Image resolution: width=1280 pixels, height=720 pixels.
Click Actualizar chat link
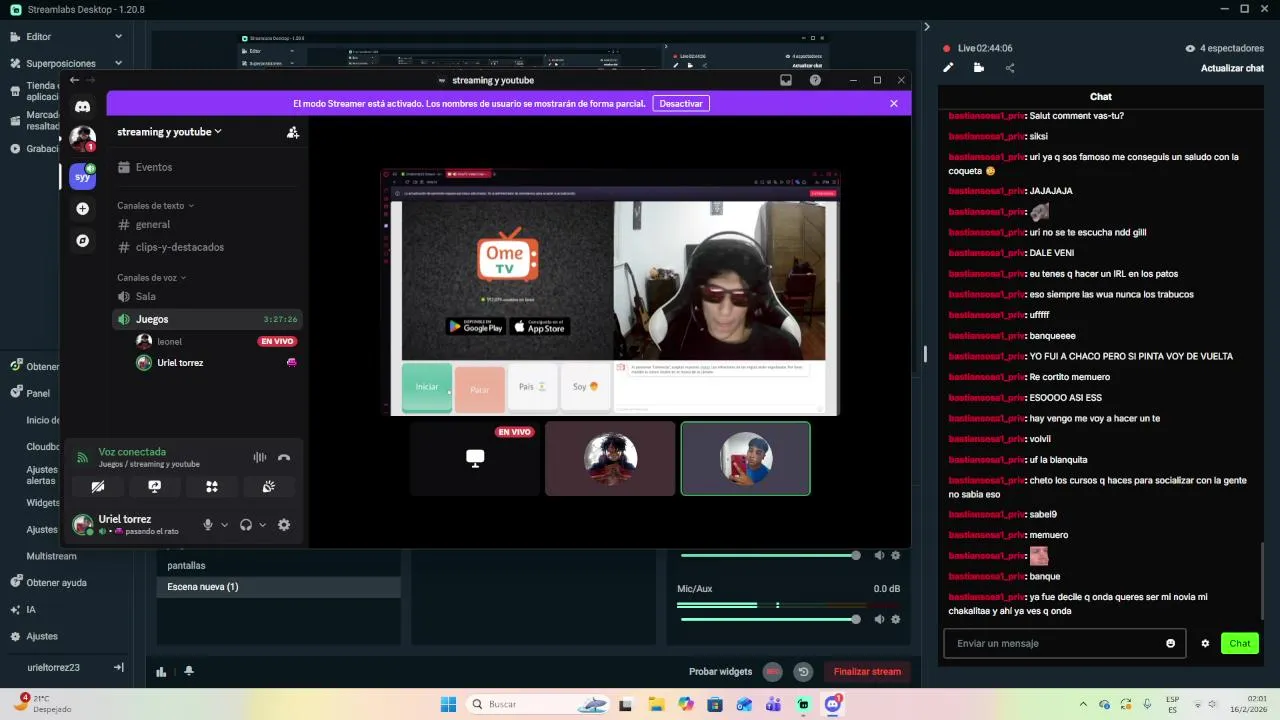tap(1232, 68)
